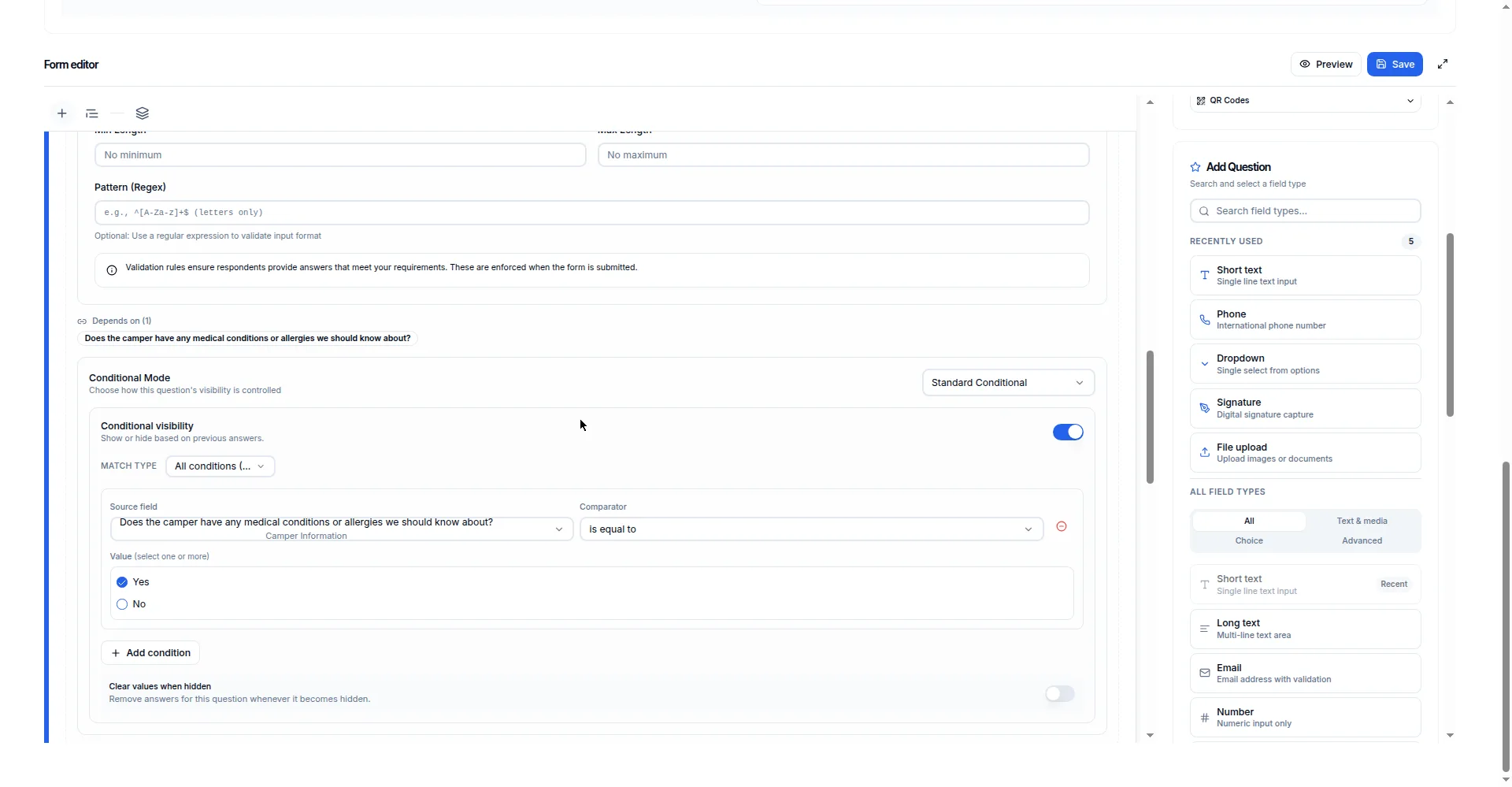Open the Comparator dropdown
The height and width of the screenshot is (787, 1512).
coord(811,529)
